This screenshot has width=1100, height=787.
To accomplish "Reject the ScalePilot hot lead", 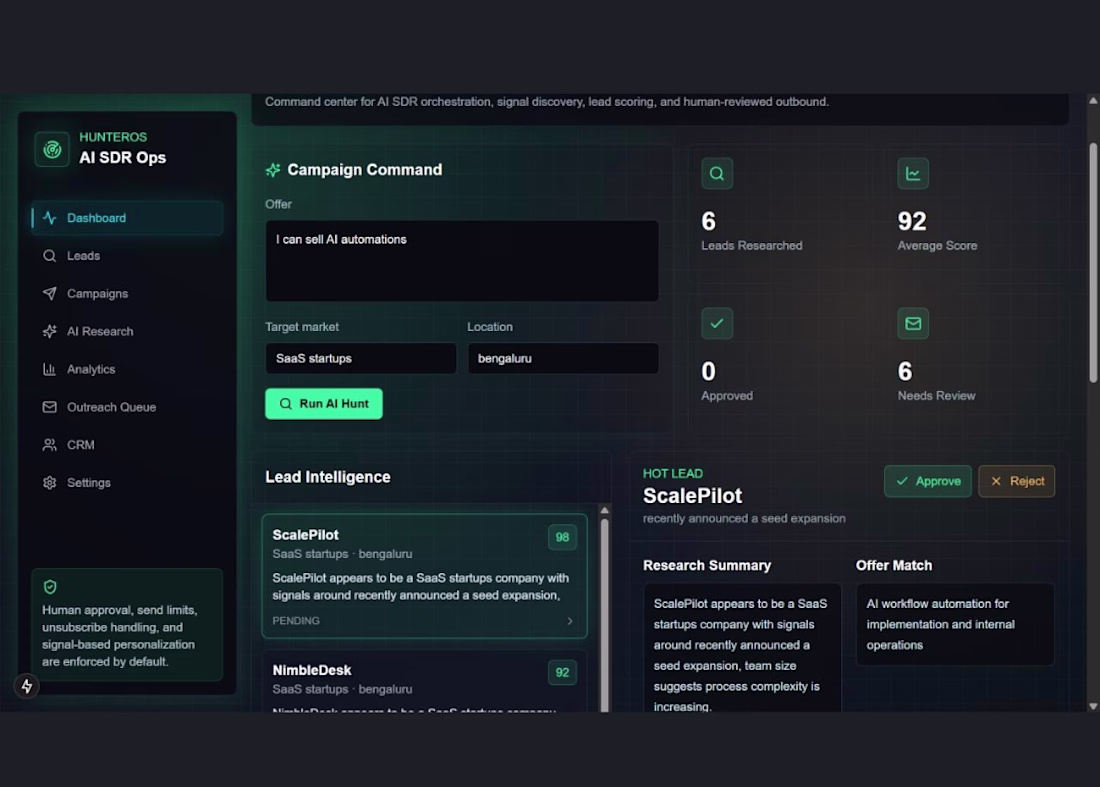I will tap(1017, 481).
